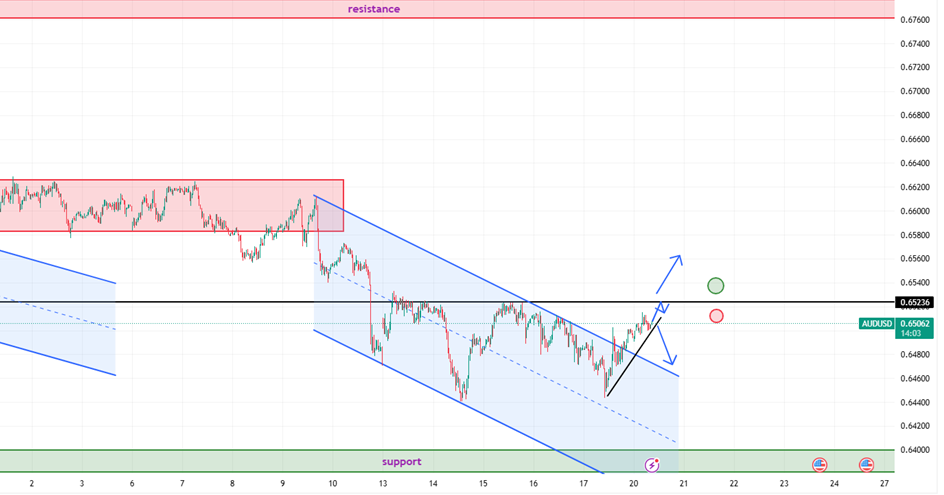Click the 0.65236 price label on axis

coord(916,302)
